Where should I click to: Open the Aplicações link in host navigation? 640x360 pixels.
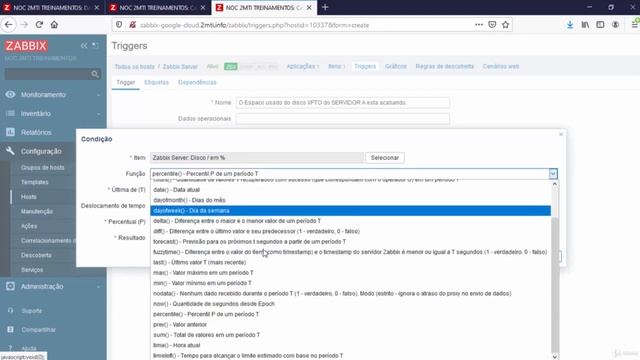(302, 66)
